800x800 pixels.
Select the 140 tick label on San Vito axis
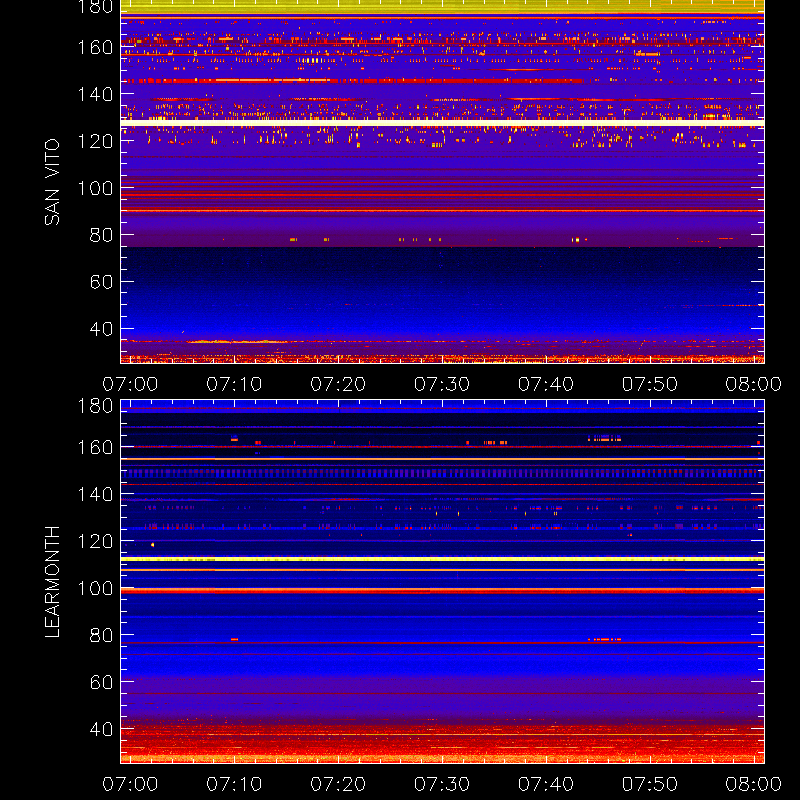click(95, 94)
